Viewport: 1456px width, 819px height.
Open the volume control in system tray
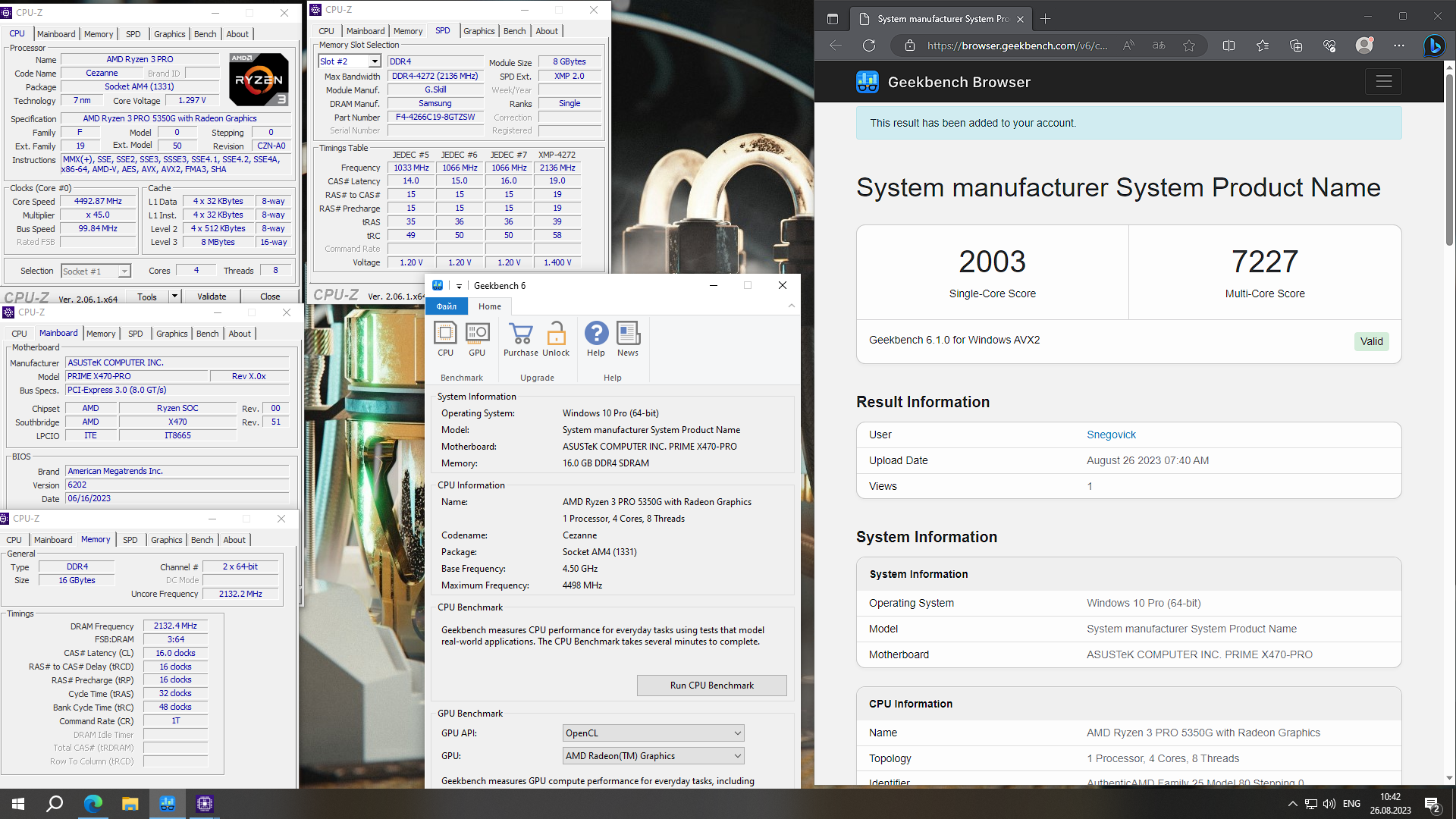(x=1329, y=804)
